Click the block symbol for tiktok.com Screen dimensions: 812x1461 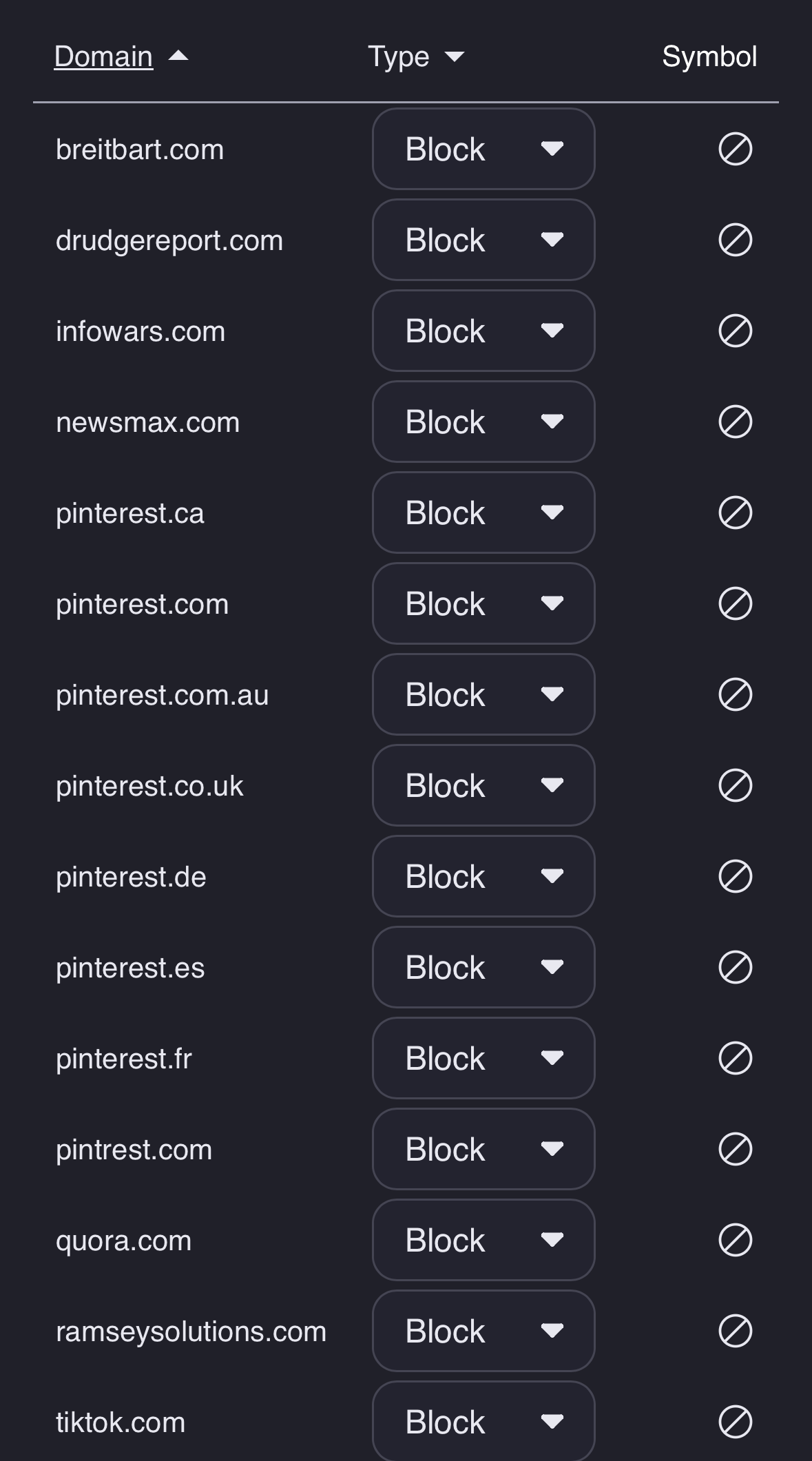[735, 1422]
